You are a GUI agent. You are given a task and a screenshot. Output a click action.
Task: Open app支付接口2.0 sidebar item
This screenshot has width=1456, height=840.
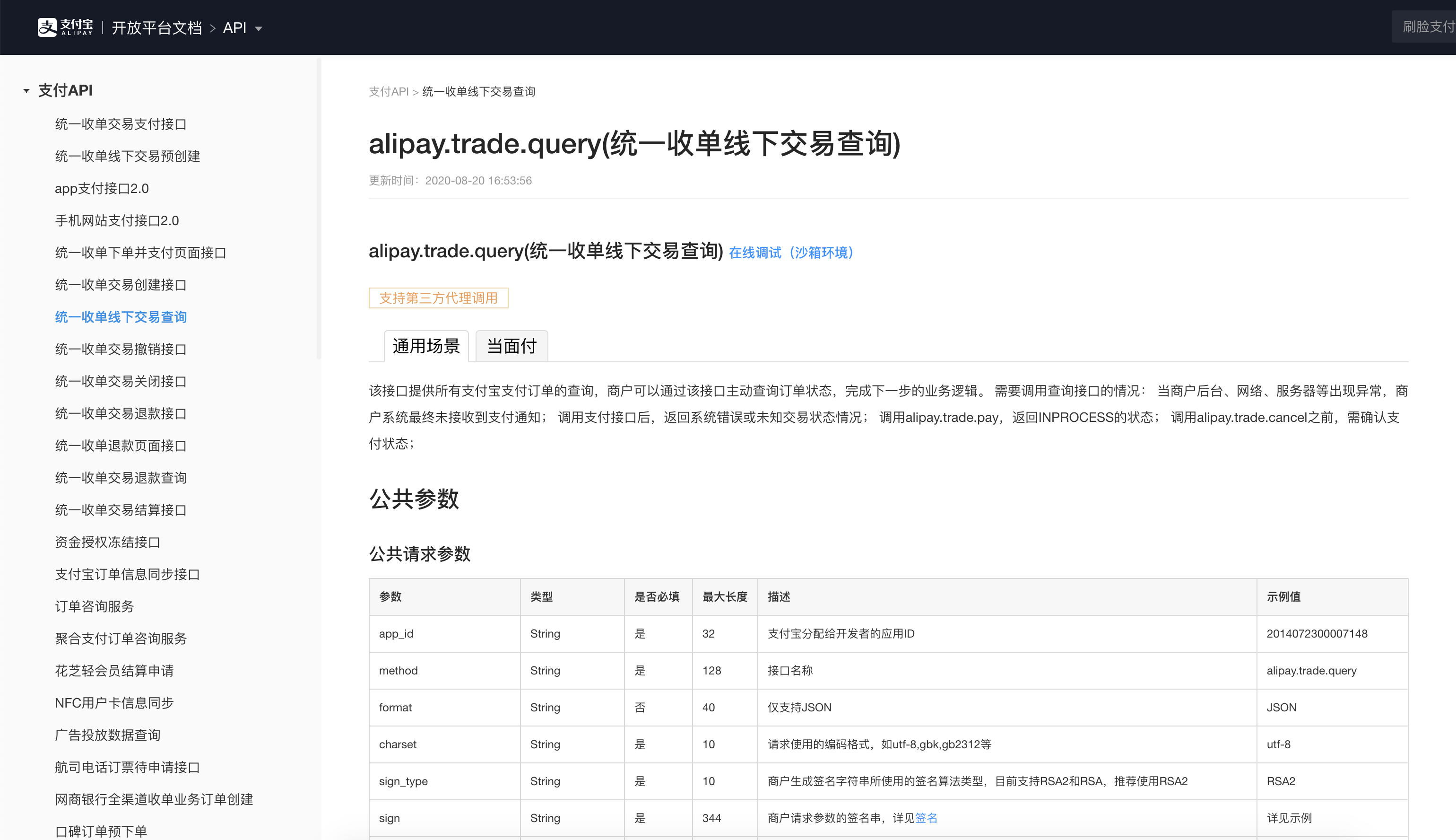coord(102,189)
